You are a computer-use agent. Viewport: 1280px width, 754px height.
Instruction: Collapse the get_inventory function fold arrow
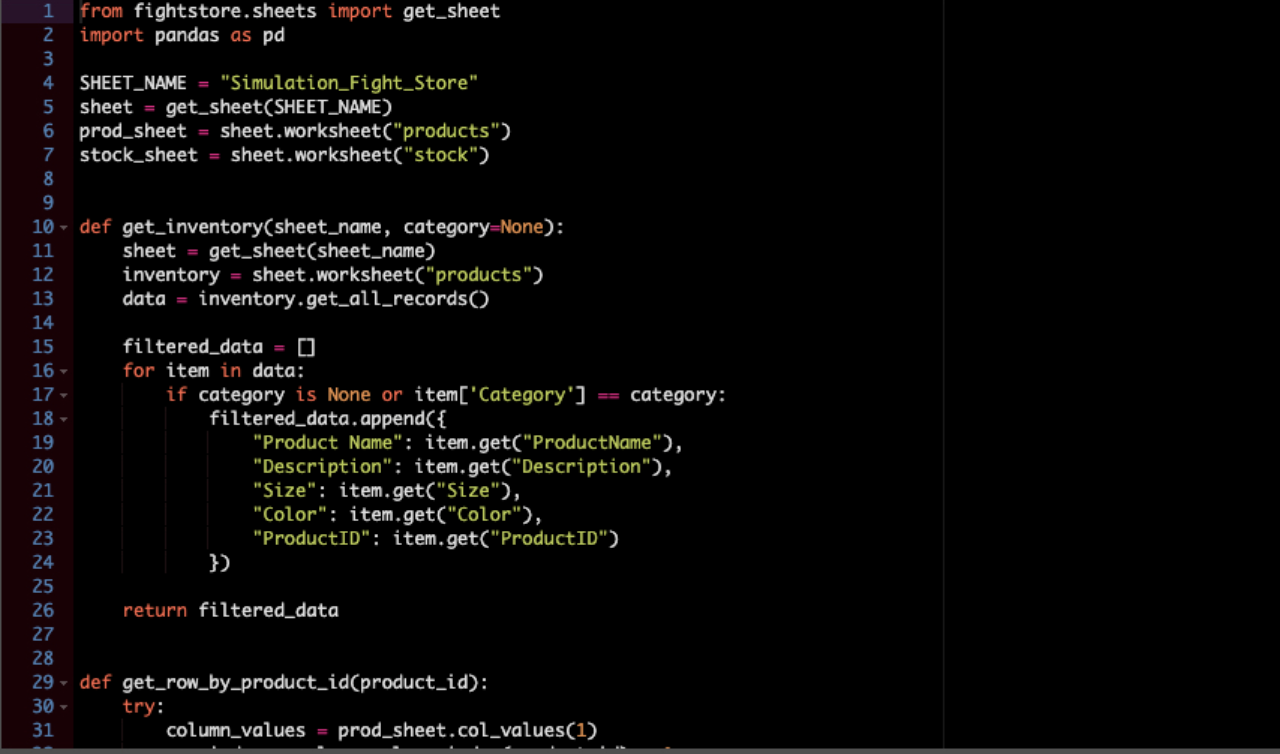click(64, 228)
